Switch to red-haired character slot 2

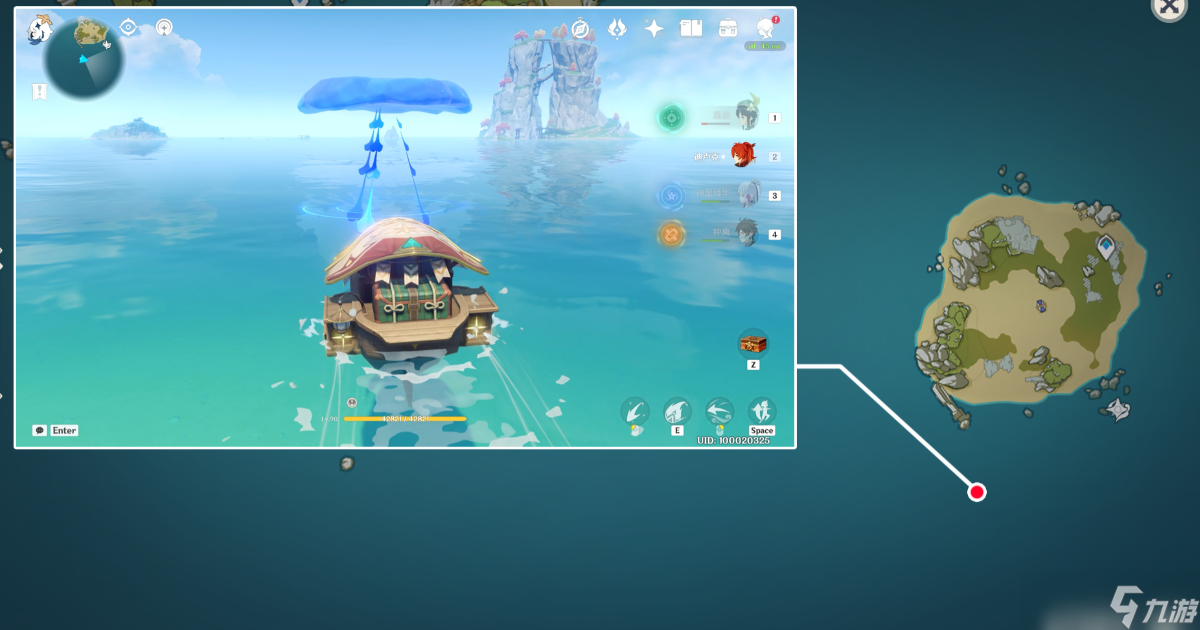coord(742,155)
